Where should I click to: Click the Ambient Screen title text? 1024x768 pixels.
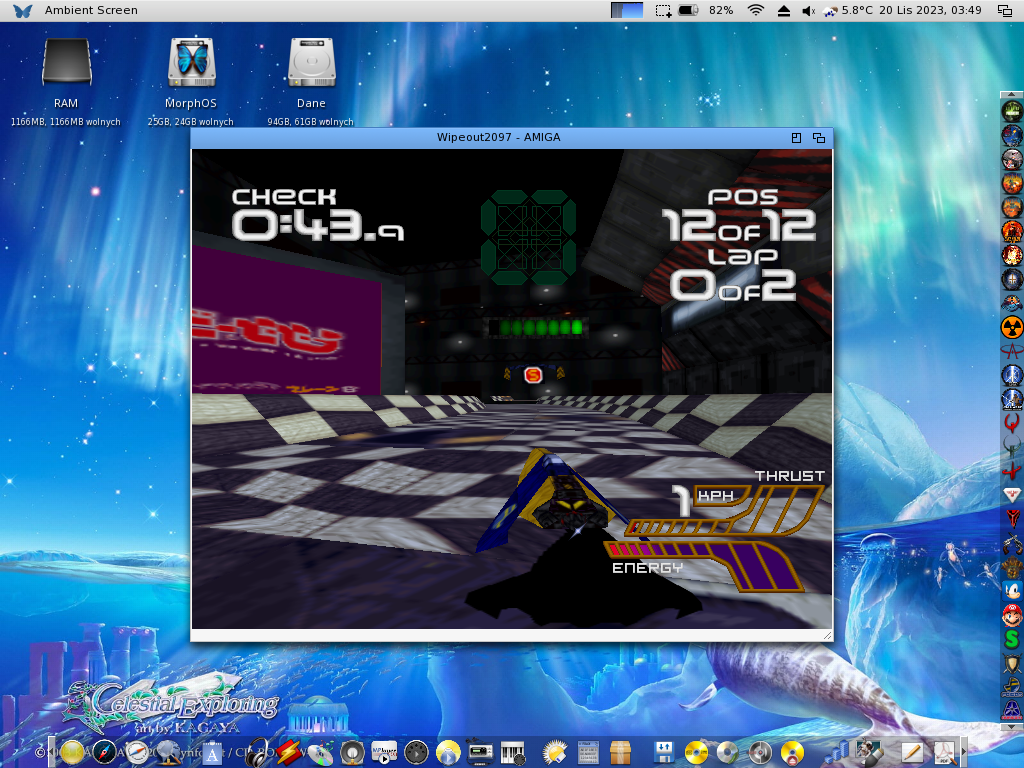click(91, 10)
